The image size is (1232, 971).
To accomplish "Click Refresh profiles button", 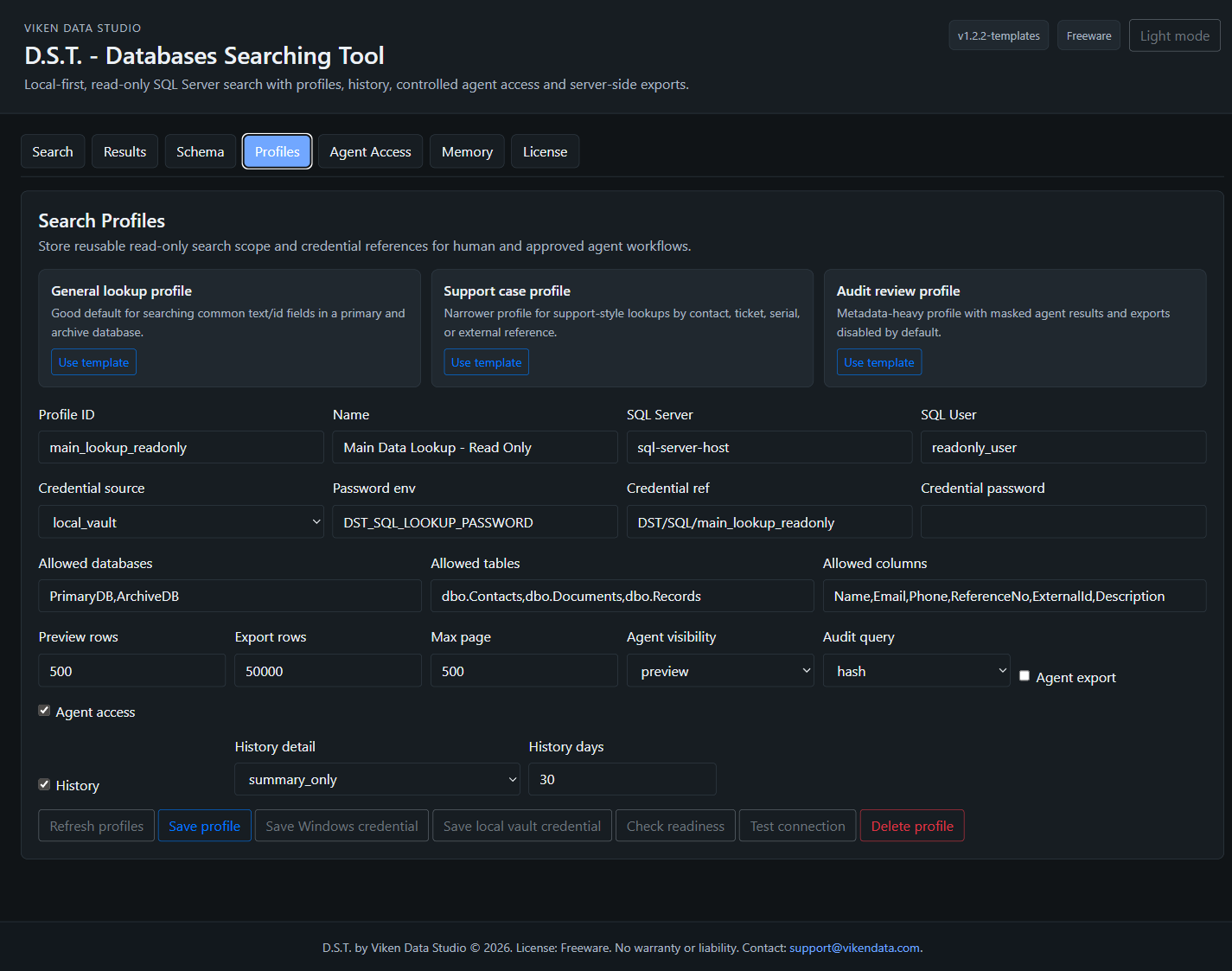I will 97,826.
